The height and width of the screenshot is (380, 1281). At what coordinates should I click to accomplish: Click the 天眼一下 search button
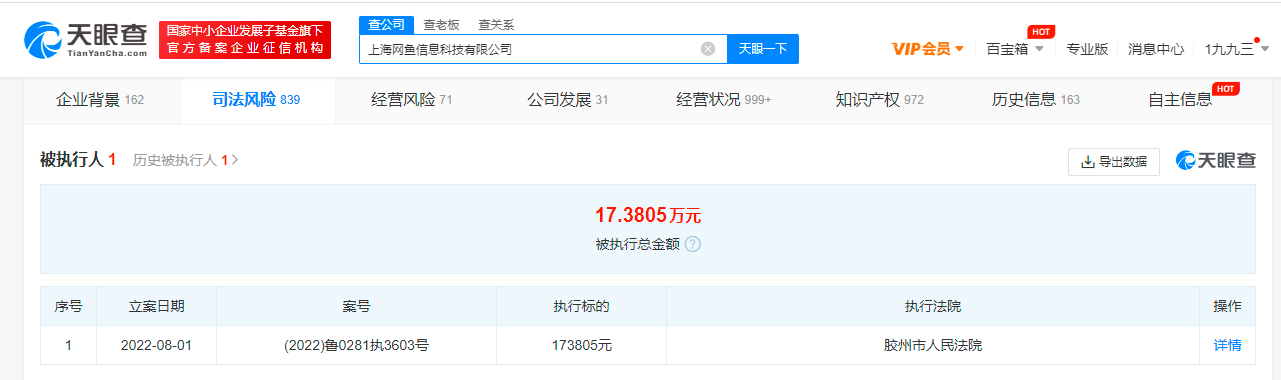(x=763, y=48)
